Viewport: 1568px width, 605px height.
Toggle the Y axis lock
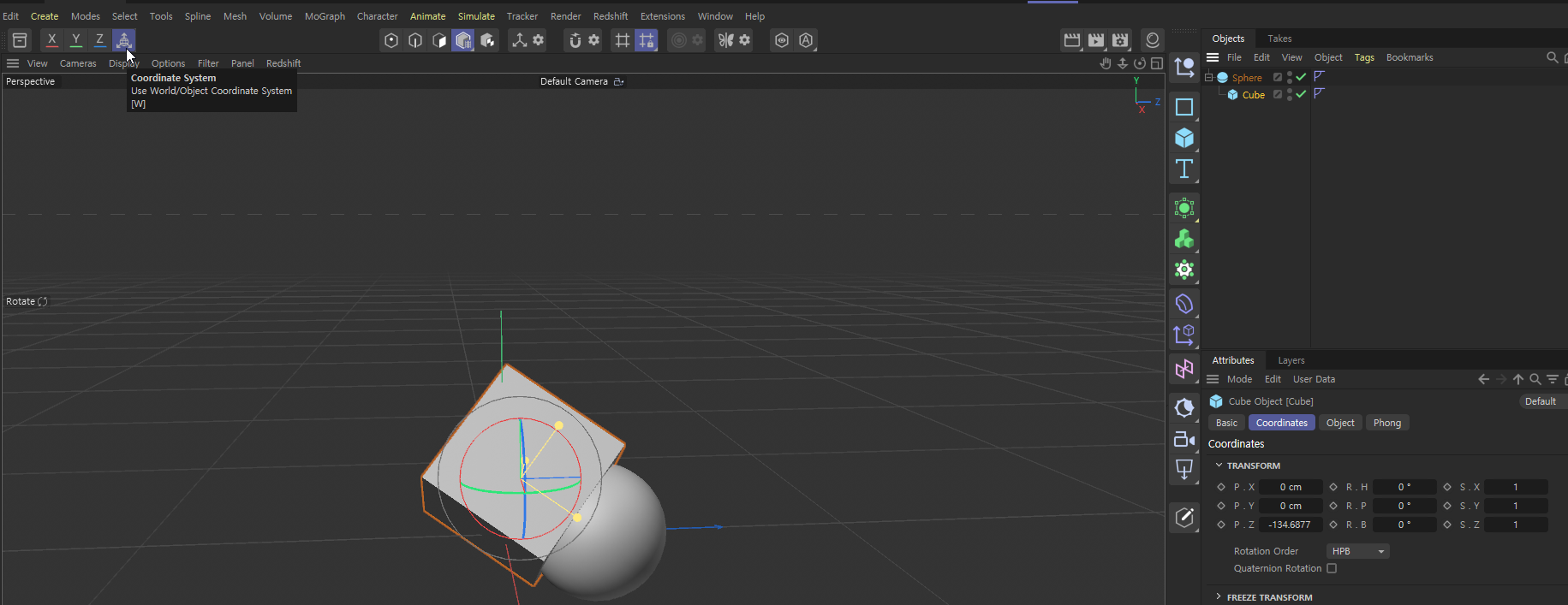pyautogui.click(x=76, y=40)
